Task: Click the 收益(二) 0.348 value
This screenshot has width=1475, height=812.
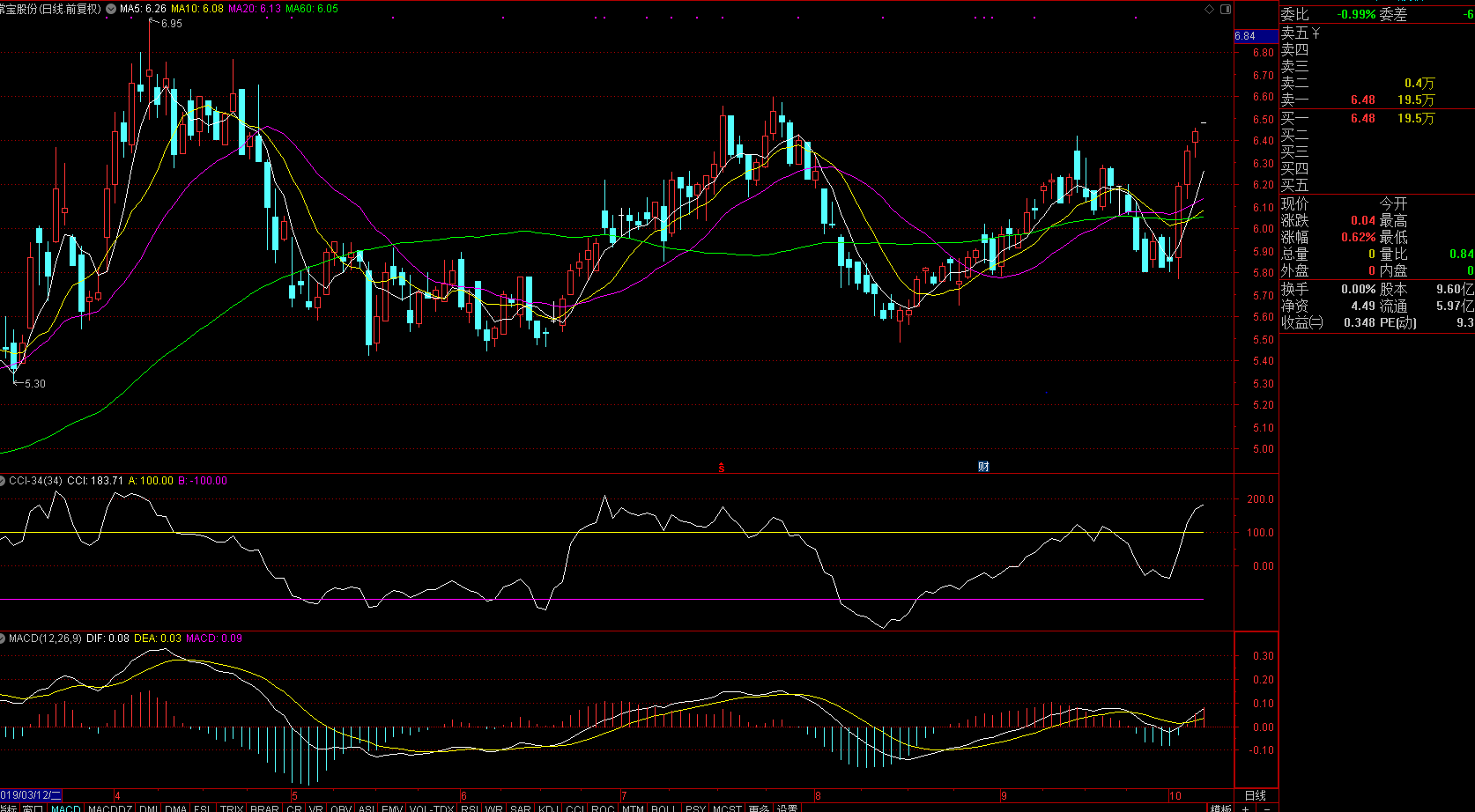Action: 1360,323
